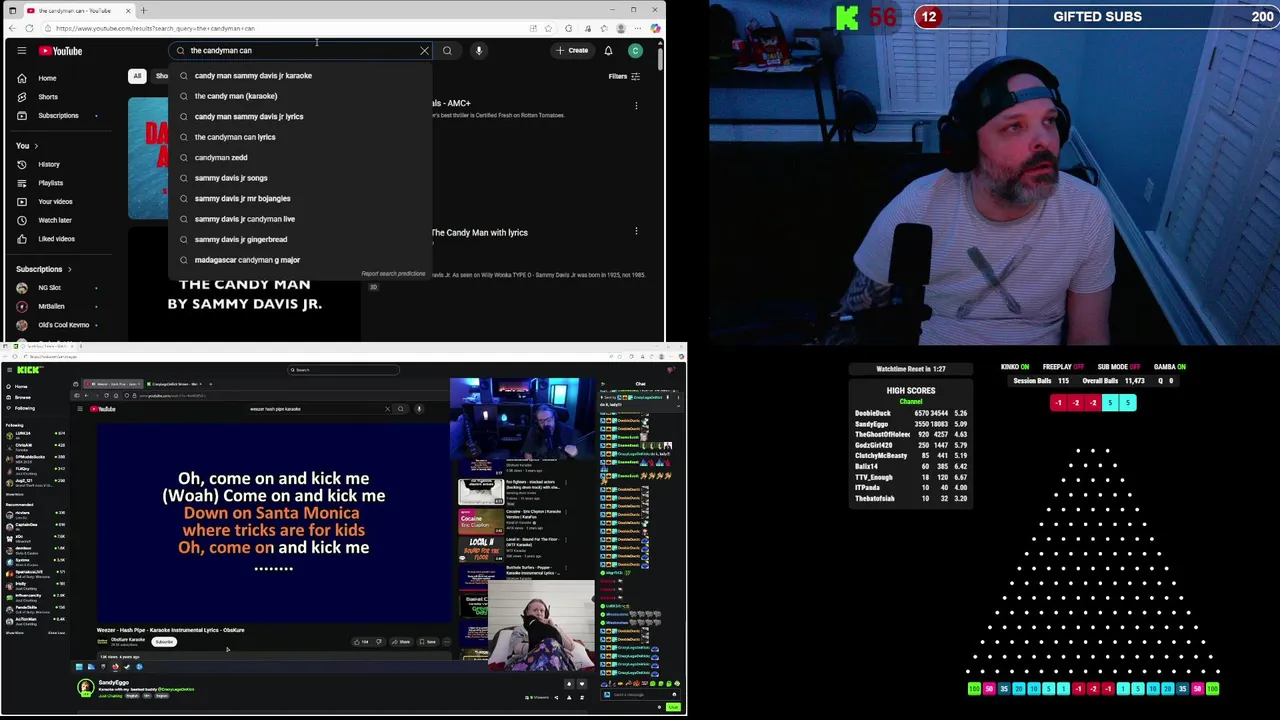Click the Kick chat send button
This screenshot has width=1280, height=720.
[673, 707]
